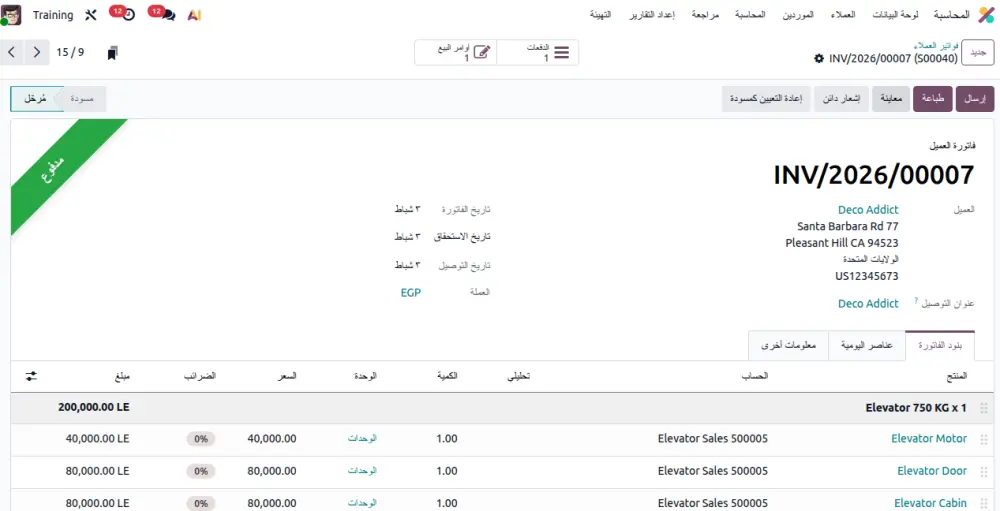Switch to Other Info (معلومات أخرى) tab
Image resolution: width=1000 pixels, height=511 pixels.
(788, 345)
